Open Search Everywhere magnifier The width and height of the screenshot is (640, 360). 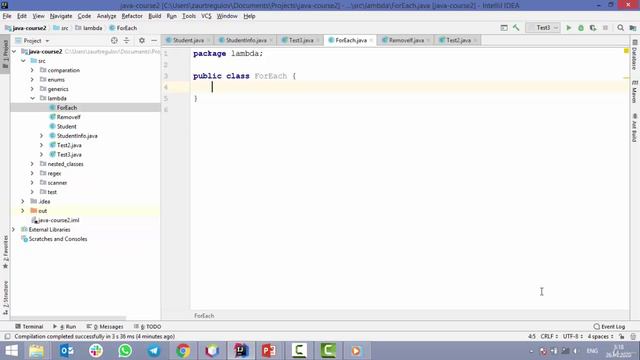pyautogui.click(x=620, y=28)
